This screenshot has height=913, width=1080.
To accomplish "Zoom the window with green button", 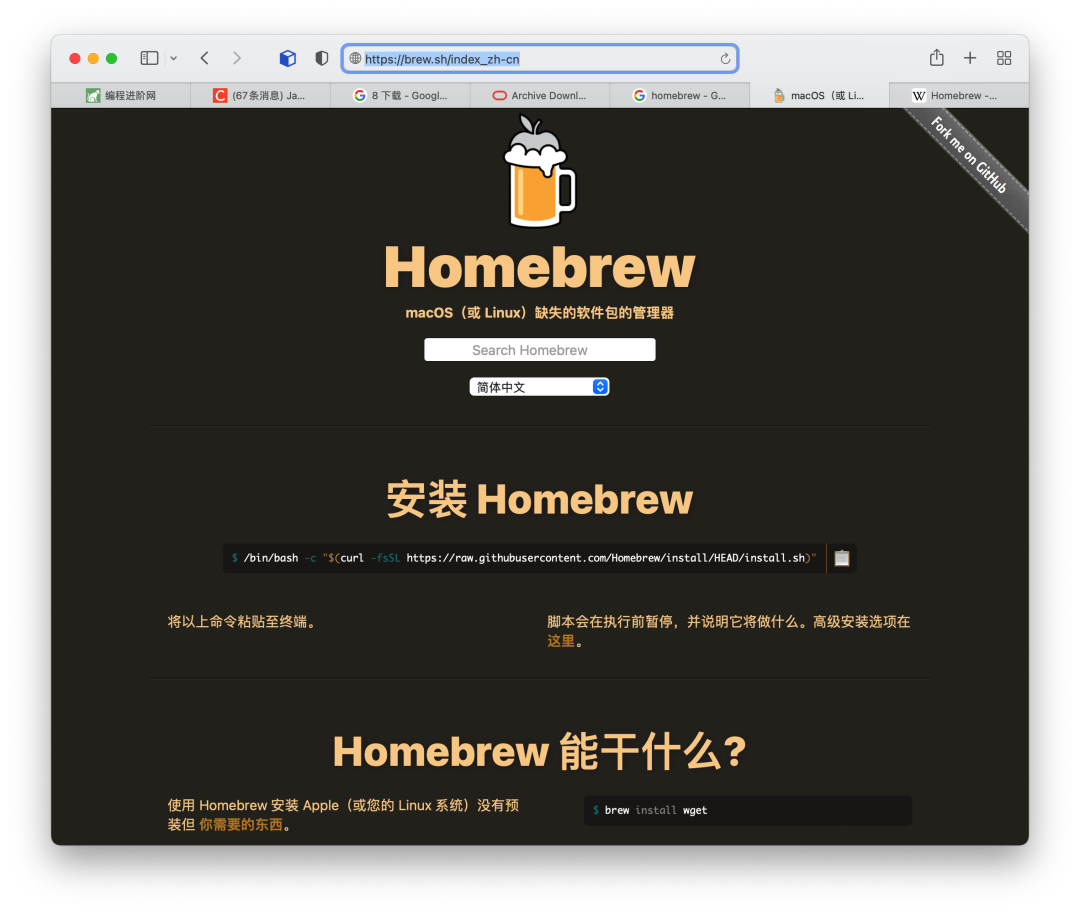I will tap(112, 59).
